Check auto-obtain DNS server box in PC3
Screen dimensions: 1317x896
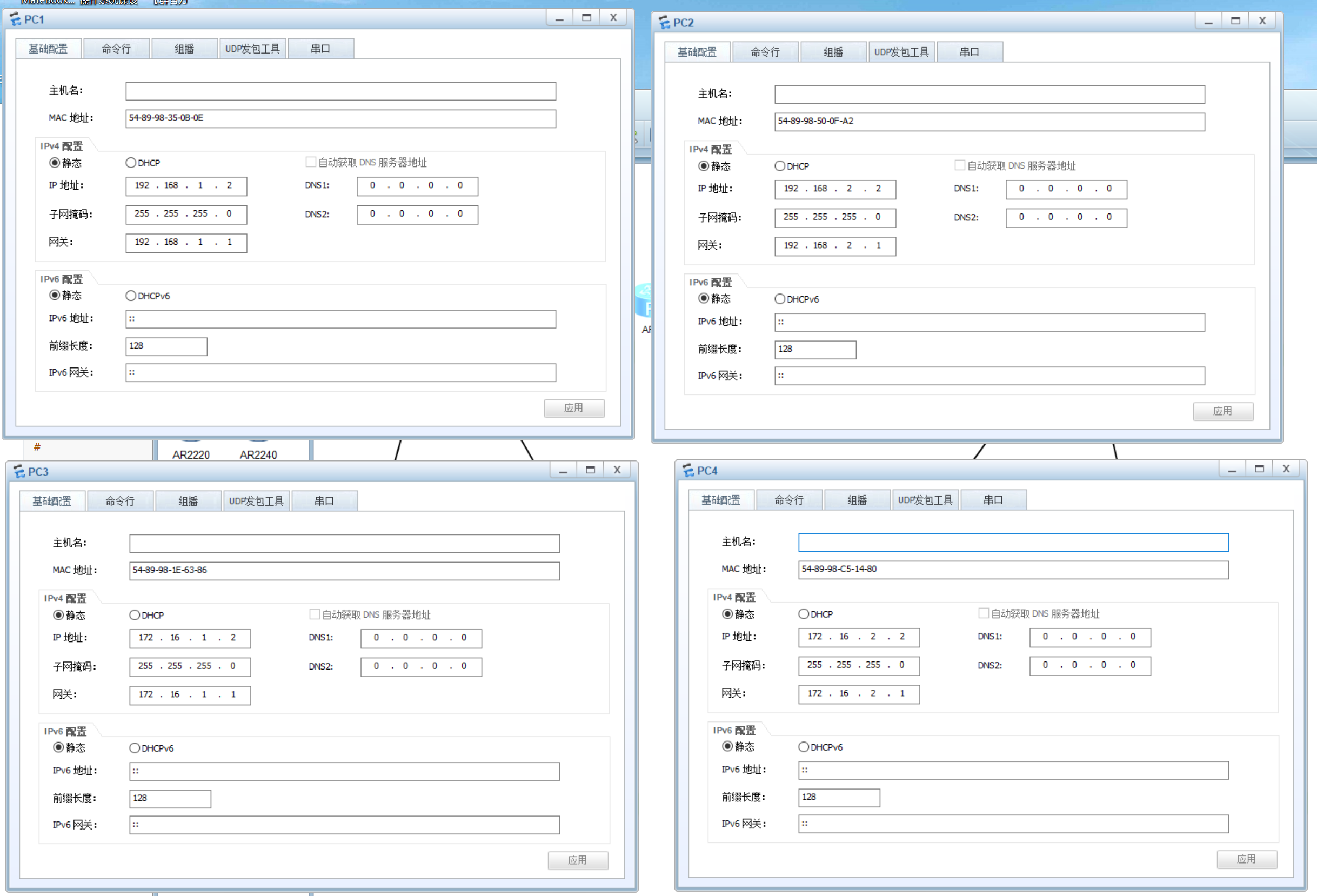pos(315,614)
